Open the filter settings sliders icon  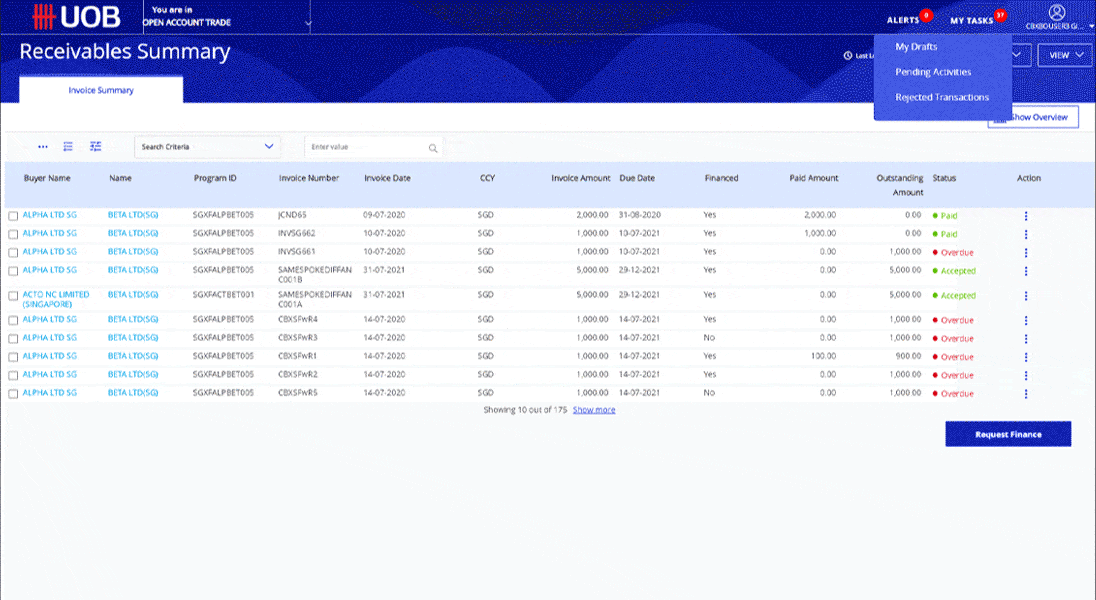(x=95, y=147)
